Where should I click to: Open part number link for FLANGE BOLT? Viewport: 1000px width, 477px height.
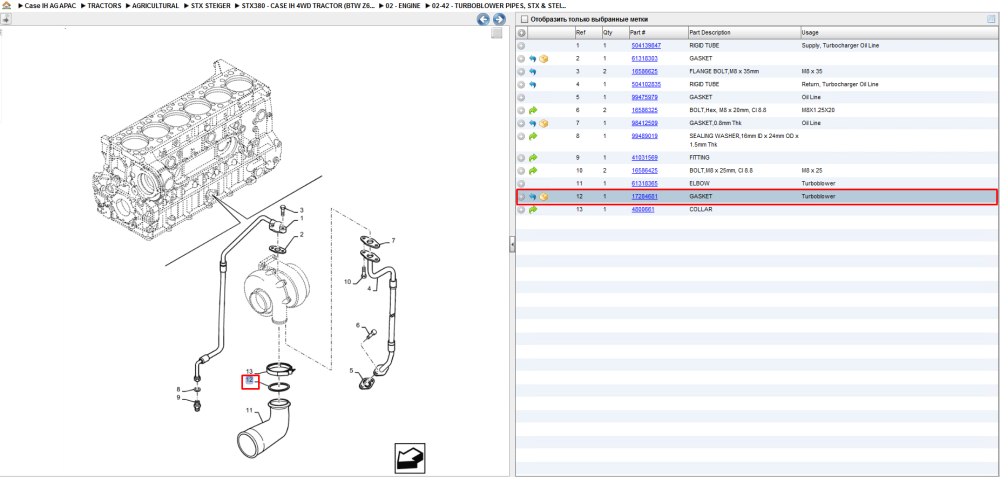645,71
